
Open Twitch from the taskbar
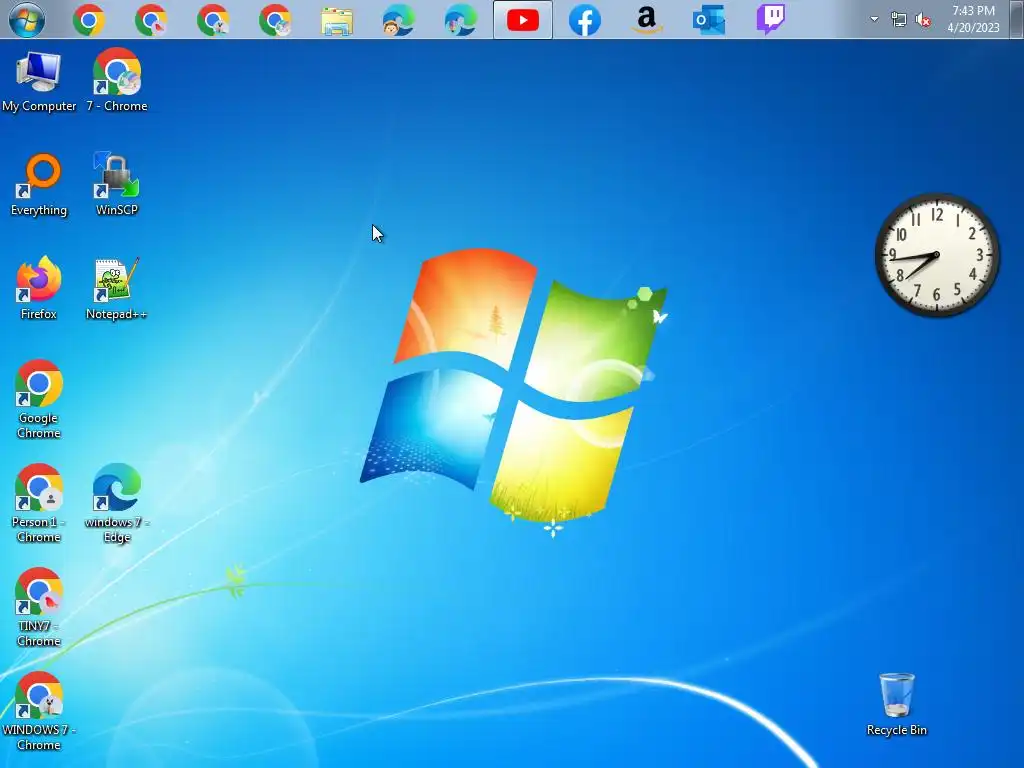(771, 20)
